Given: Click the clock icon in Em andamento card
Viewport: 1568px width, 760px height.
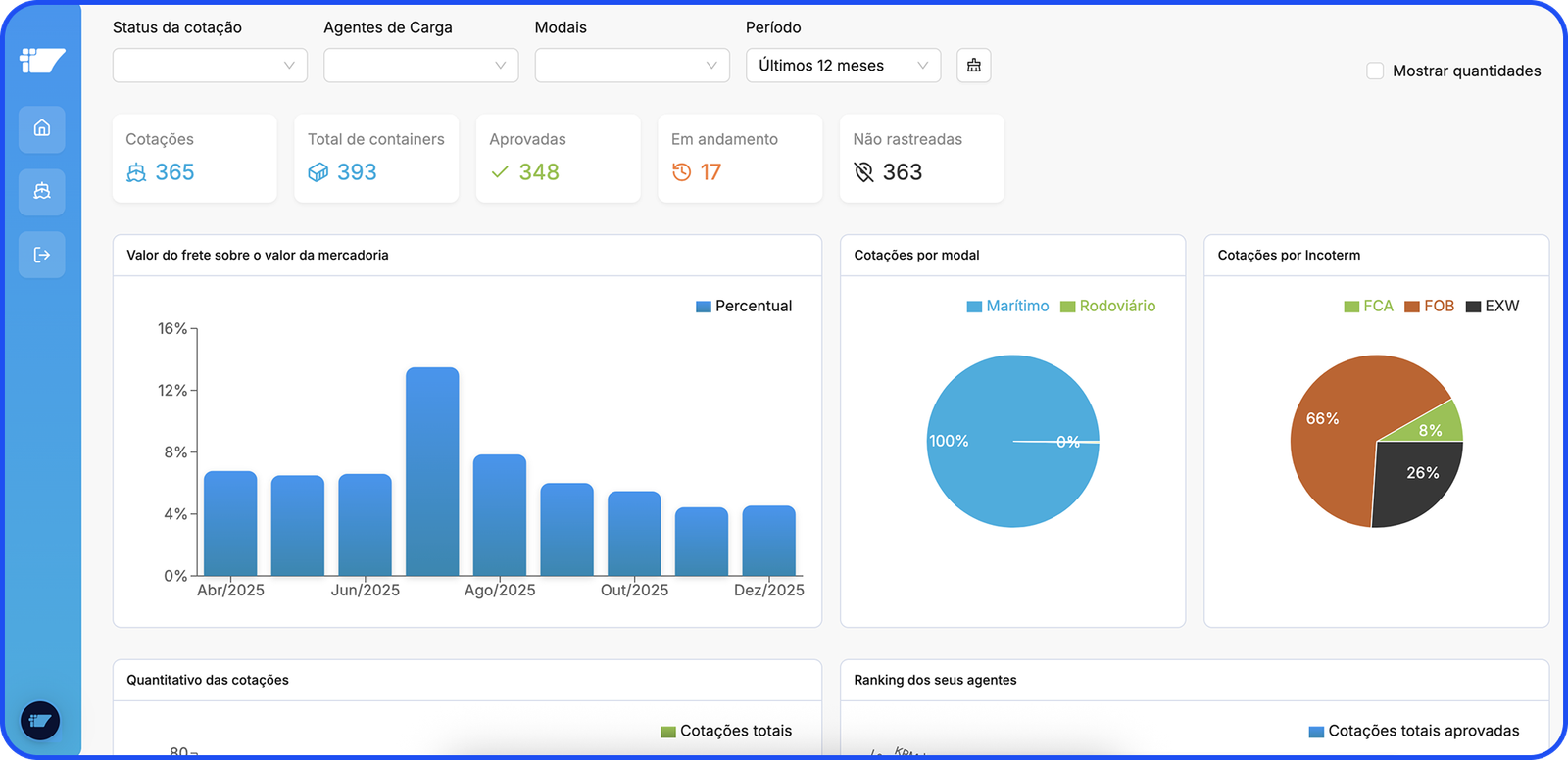Looking at the screenshot, I should (x=681, y=172).
